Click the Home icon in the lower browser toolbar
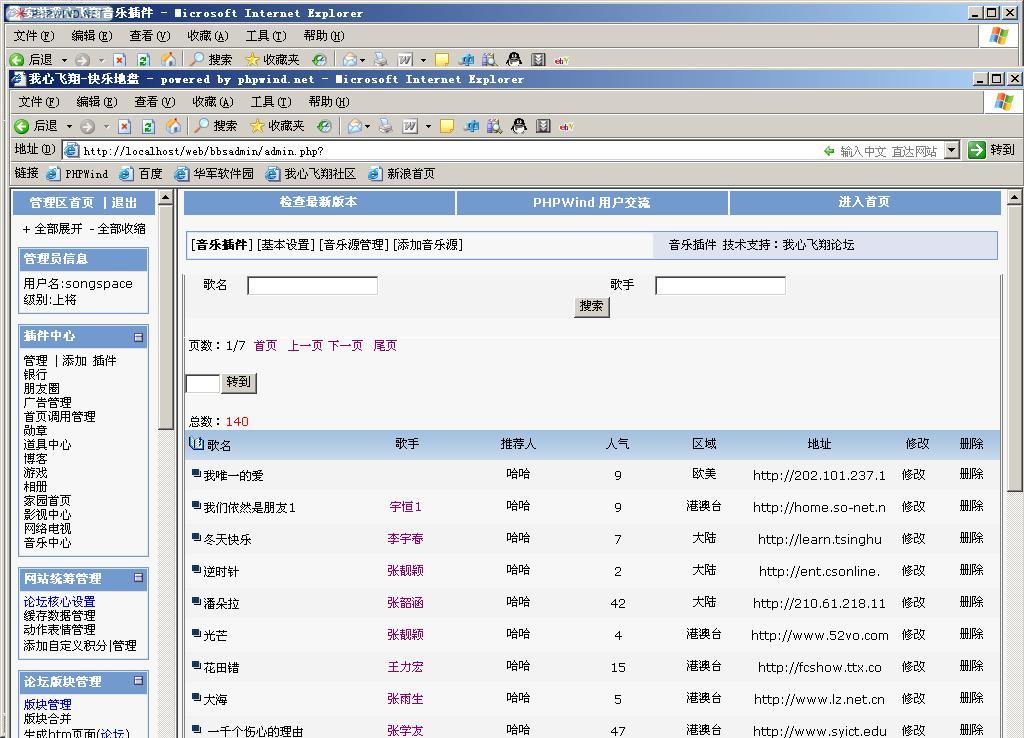Viewport: 1024px width, 738px height. [173, 126]
